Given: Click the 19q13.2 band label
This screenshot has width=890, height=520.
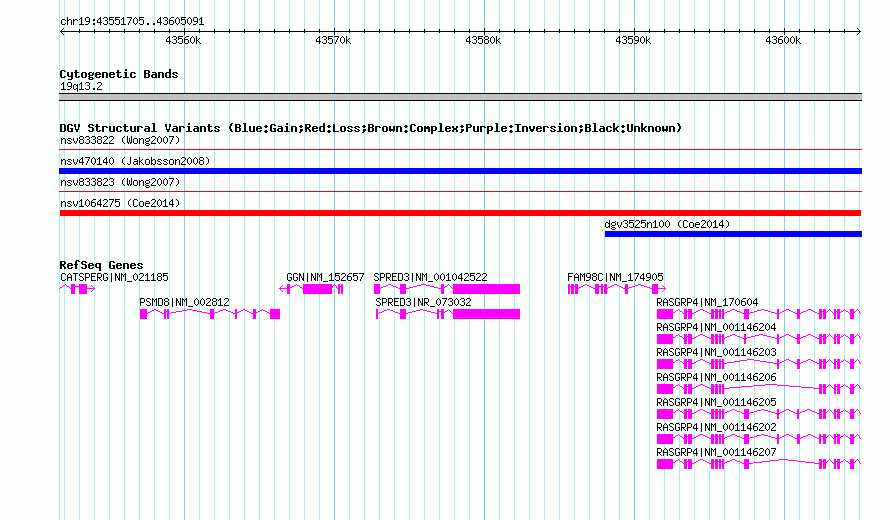Looking at the screenshot, I should [81, 86].
